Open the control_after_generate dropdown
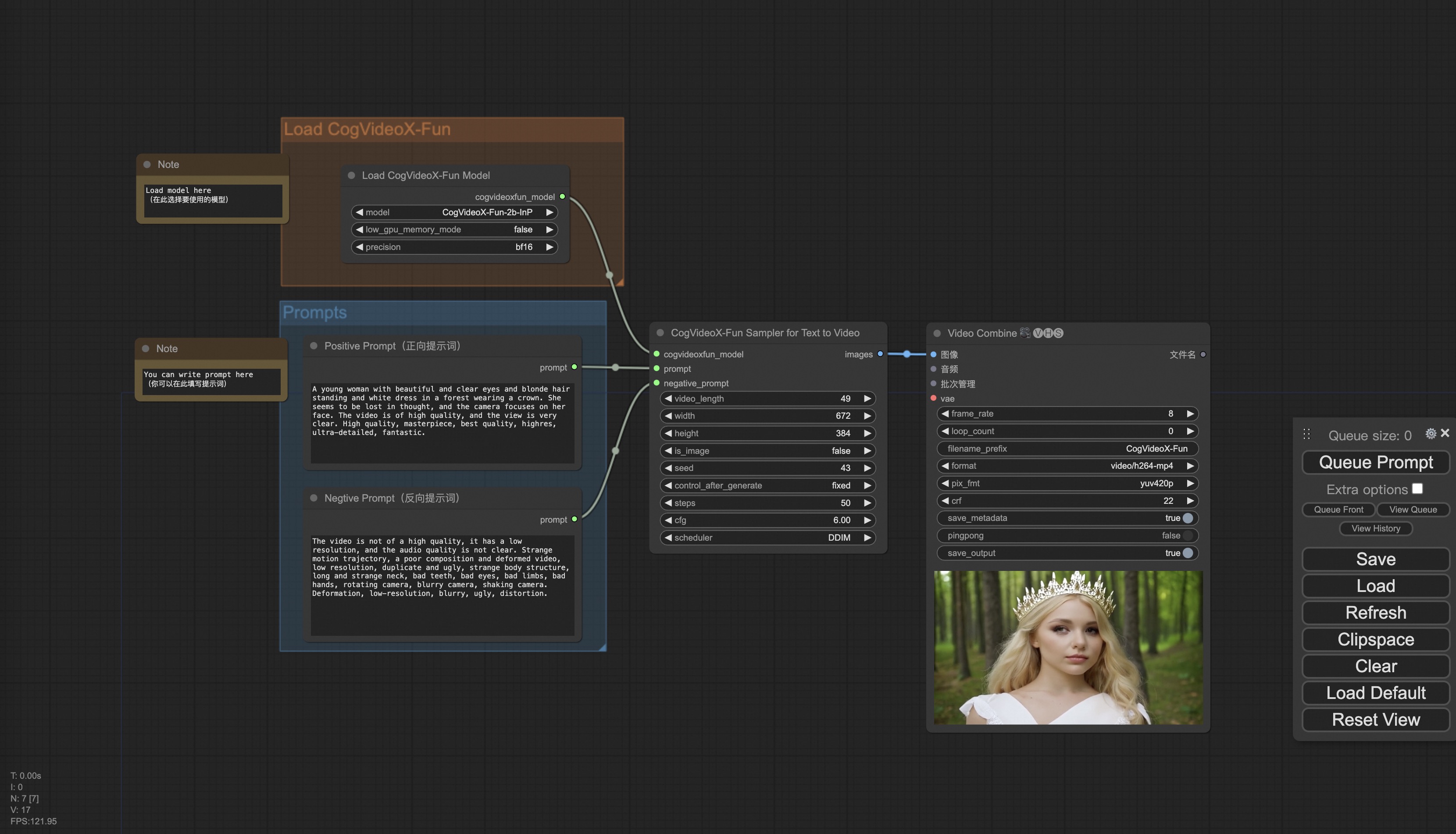 point(767,485)
